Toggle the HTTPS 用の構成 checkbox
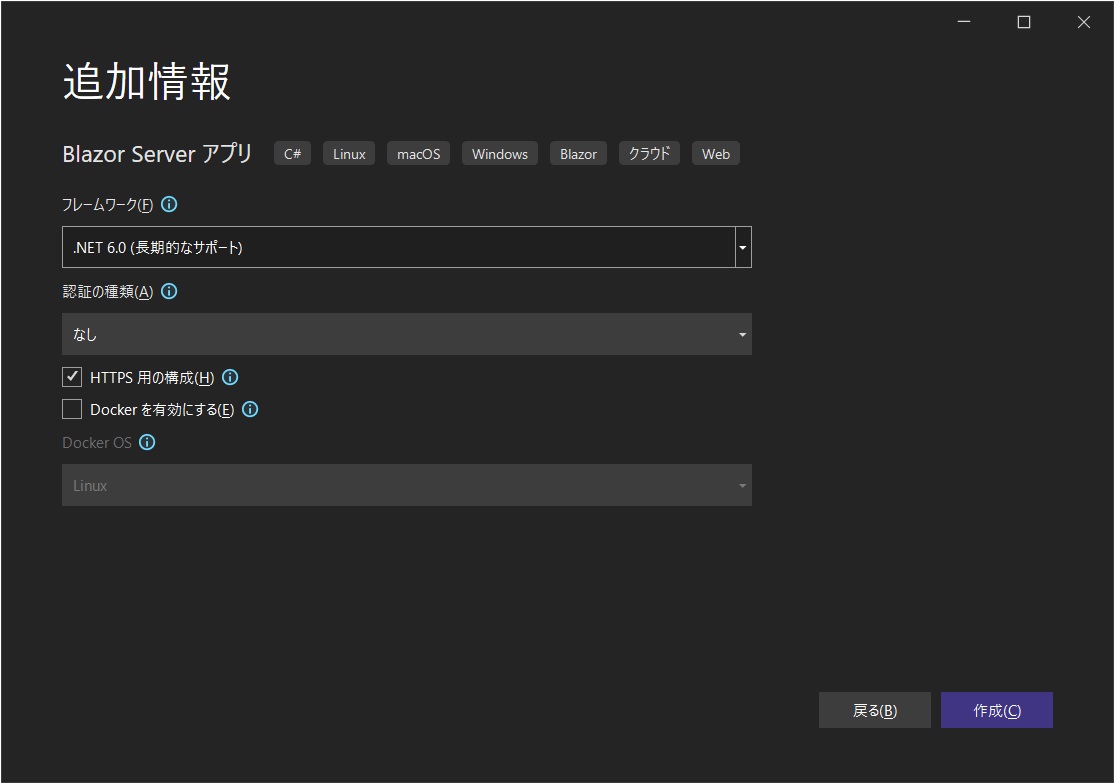The width and height of the screenshot is (1115, 784). (x=72, y=377)
